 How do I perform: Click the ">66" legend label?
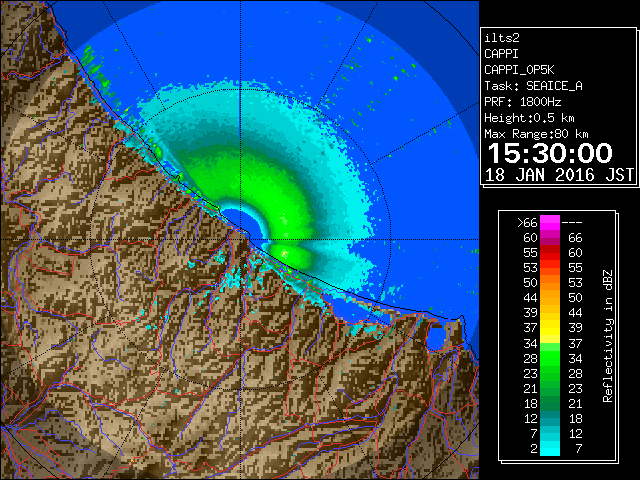point(527,223)
